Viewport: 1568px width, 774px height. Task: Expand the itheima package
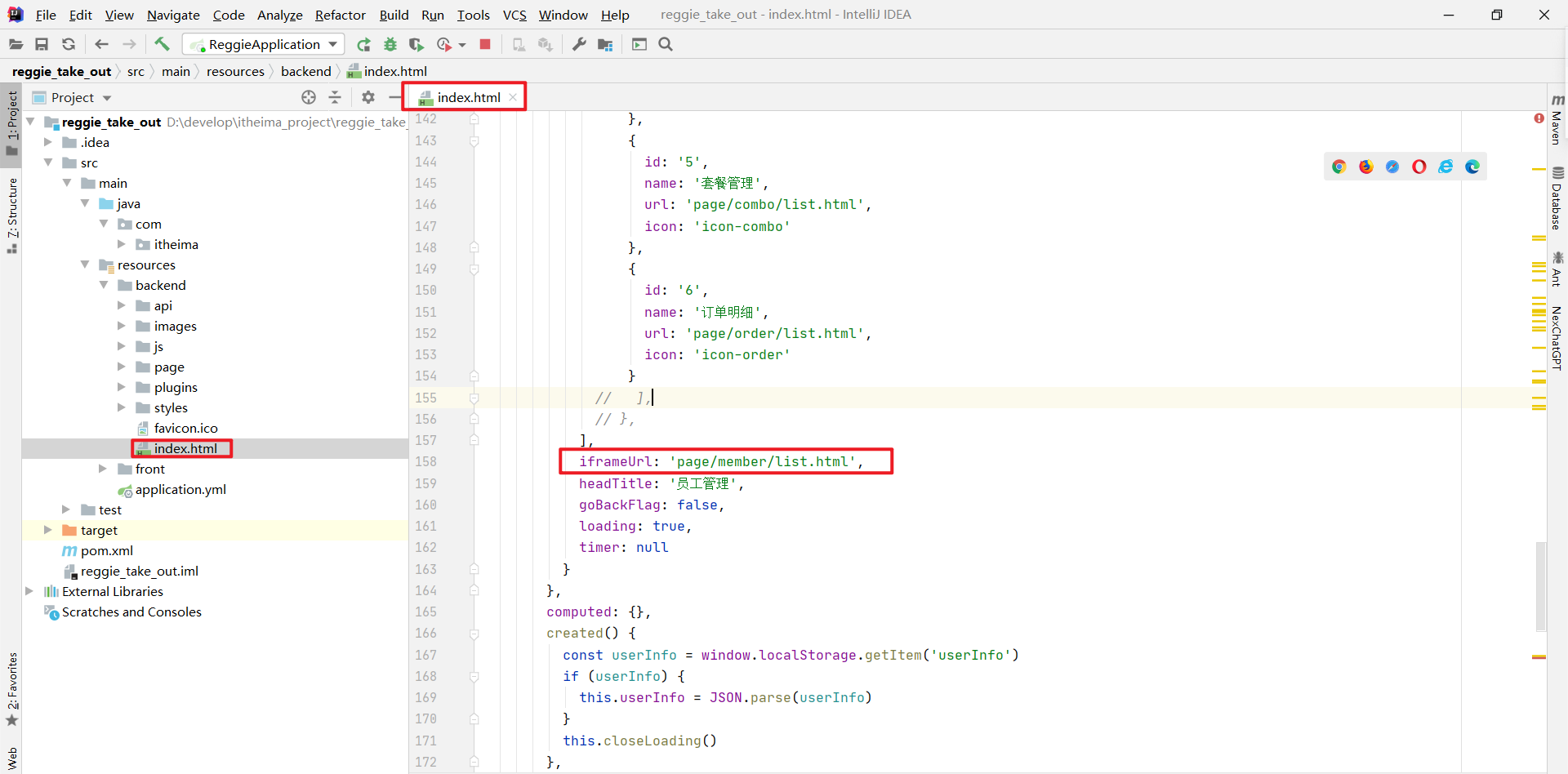[122, 244]
